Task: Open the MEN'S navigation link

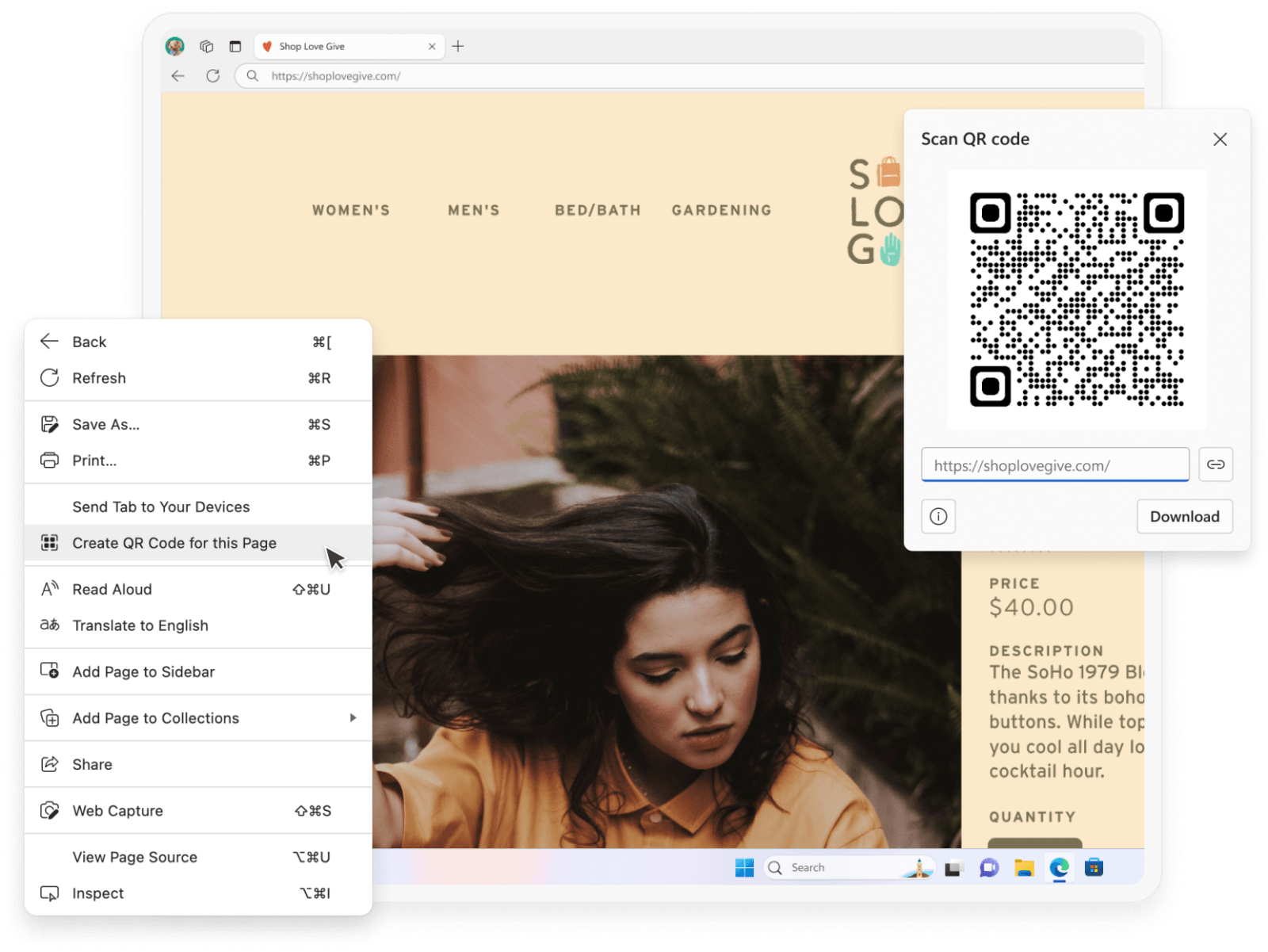Action: tap(474, 210)
